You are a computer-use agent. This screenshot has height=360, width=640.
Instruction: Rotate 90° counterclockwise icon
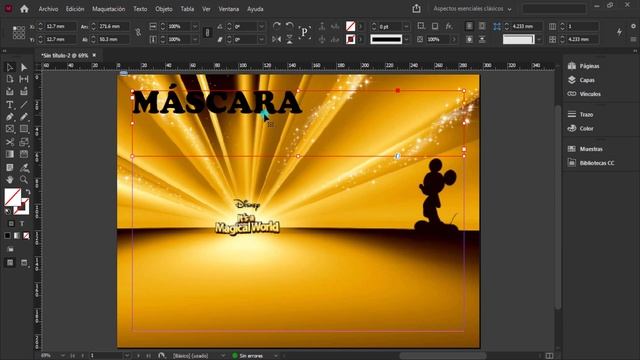[289, 26]
